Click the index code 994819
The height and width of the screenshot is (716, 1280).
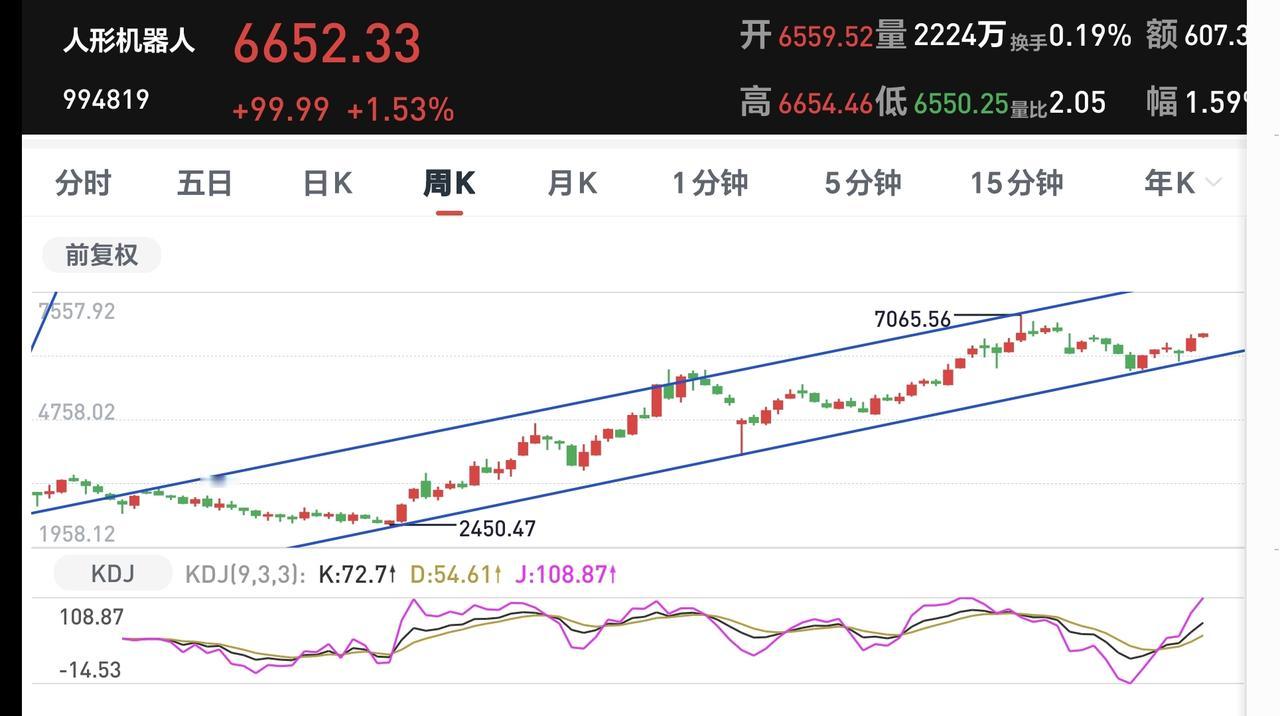click(x=106, y=100)
